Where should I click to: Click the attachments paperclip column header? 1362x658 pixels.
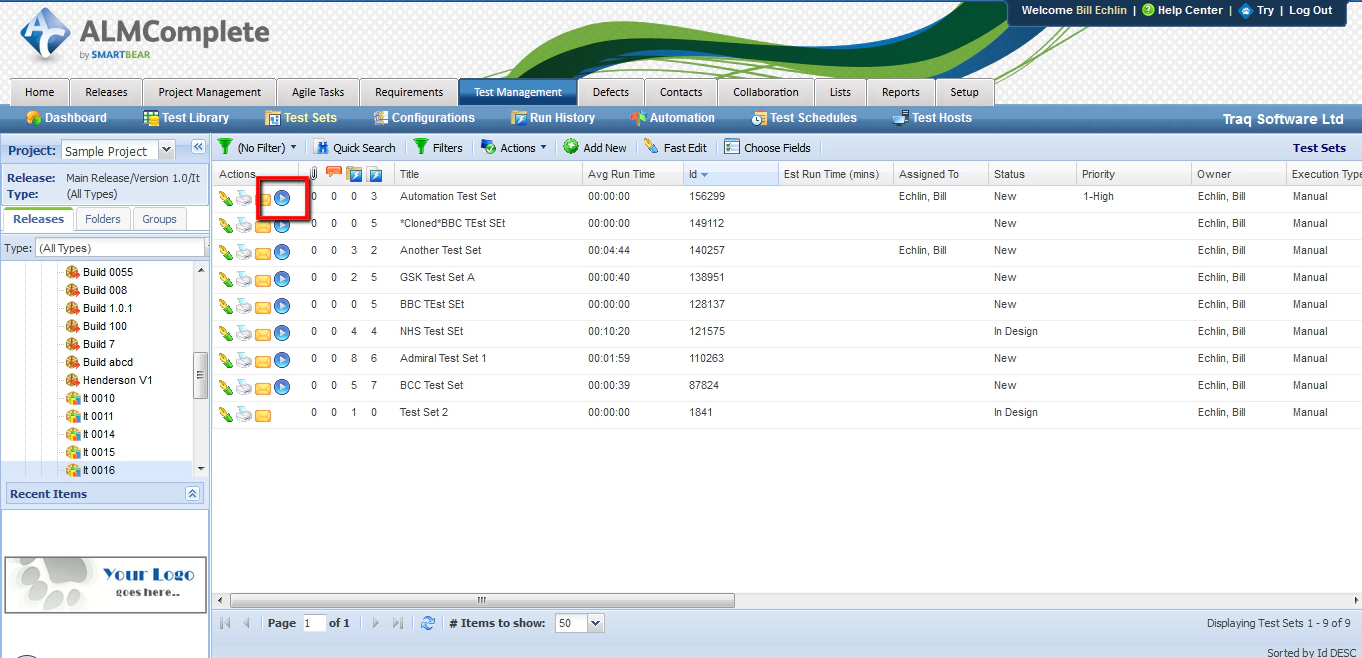313,175
